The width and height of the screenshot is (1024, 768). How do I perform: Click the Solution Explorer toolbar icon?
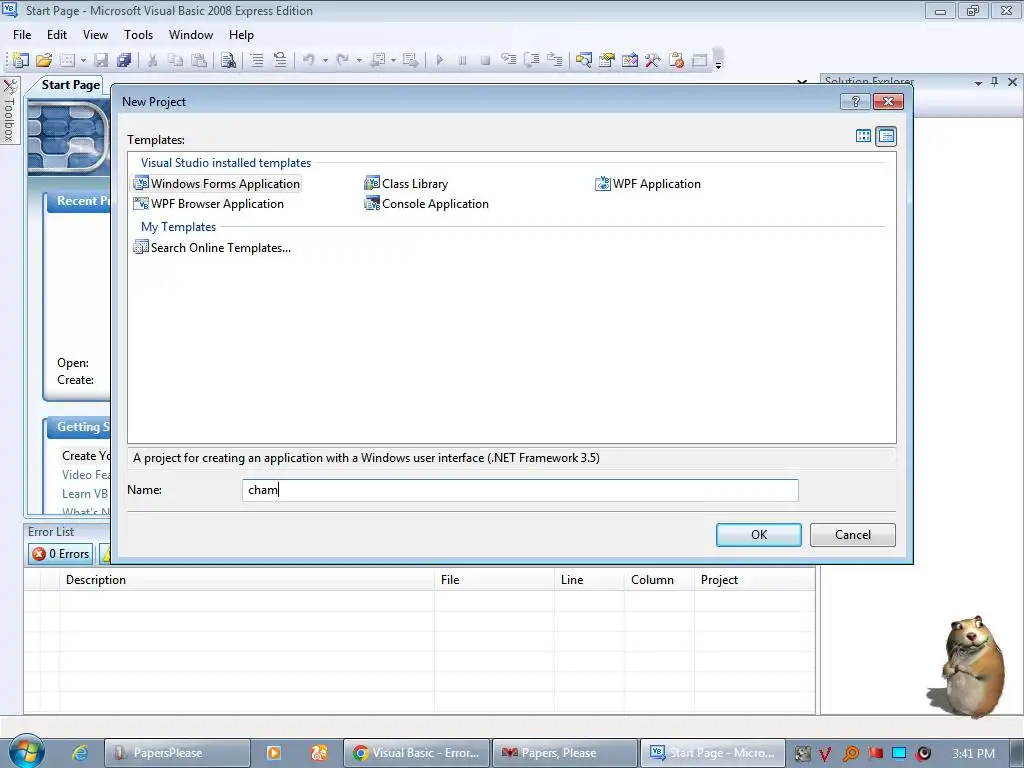583,60
